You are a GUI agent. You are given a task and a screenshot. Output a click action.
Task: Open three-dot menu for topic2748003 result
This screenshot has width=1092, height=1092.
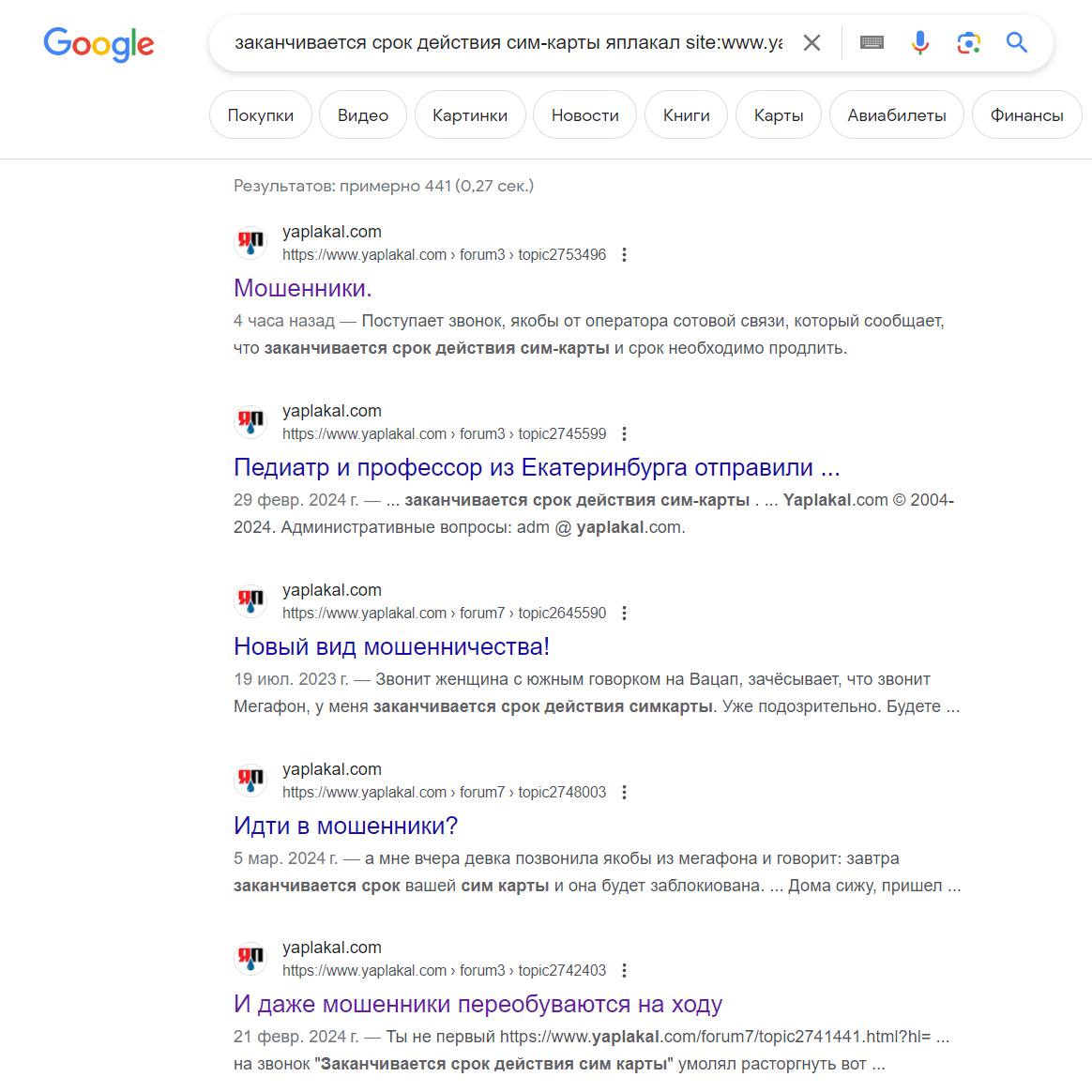tap(624, 792)
